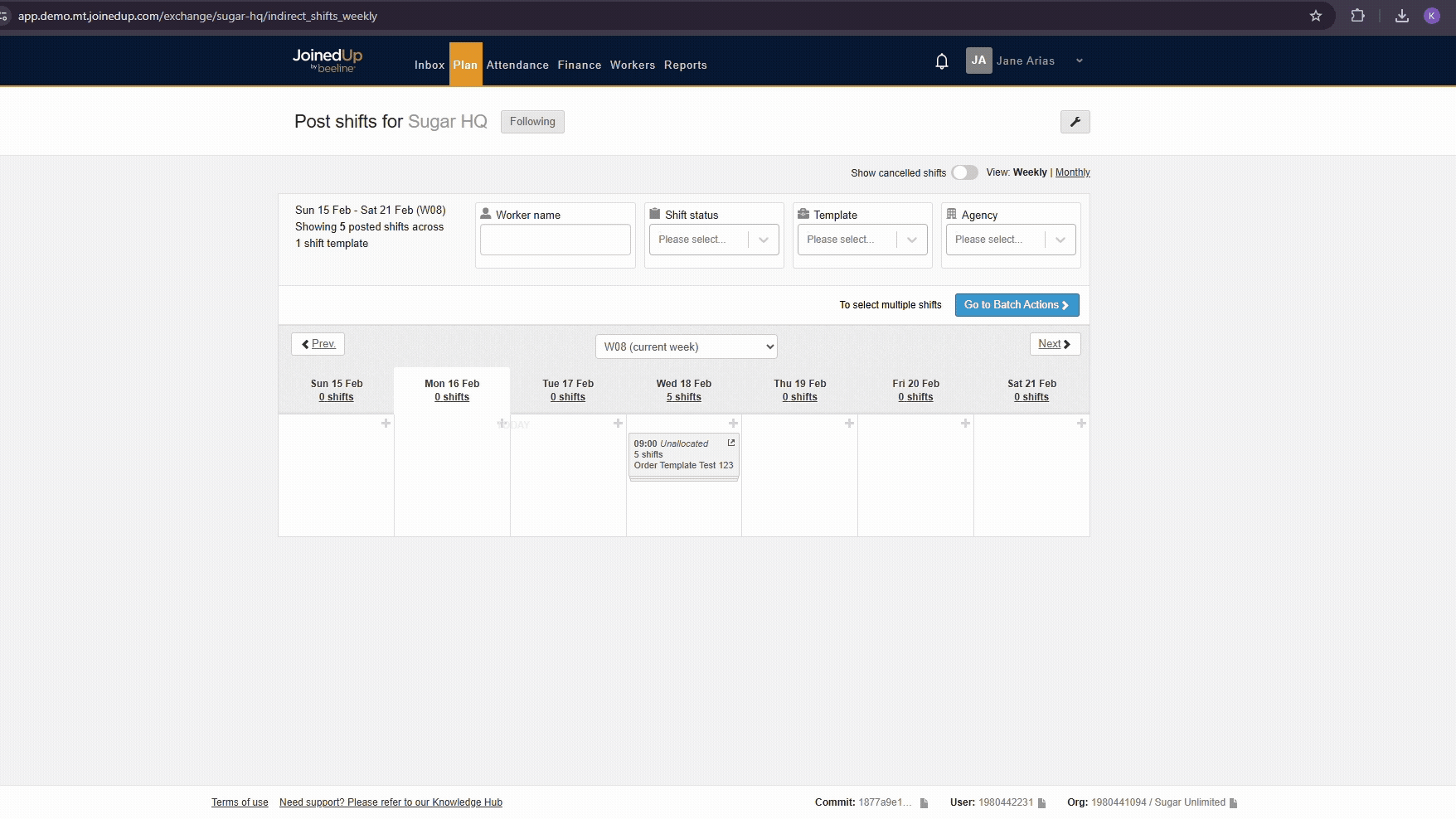Image resolution: width=1456 pixels, height=819 pixels.
Task: Toggle Show cancelled shifts switch
Action: tap(964, 172)
